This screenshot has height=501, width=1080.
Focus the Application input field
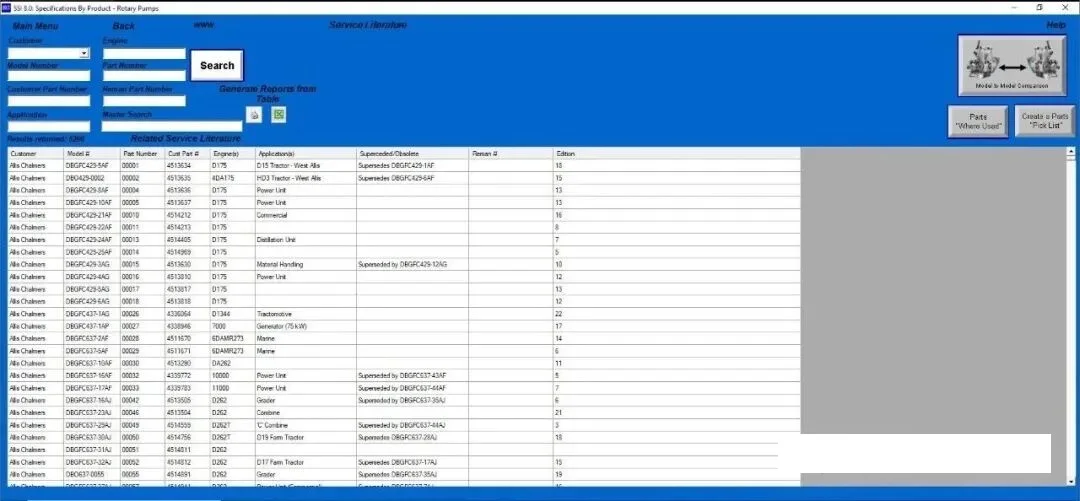click(x=49, y=126)
